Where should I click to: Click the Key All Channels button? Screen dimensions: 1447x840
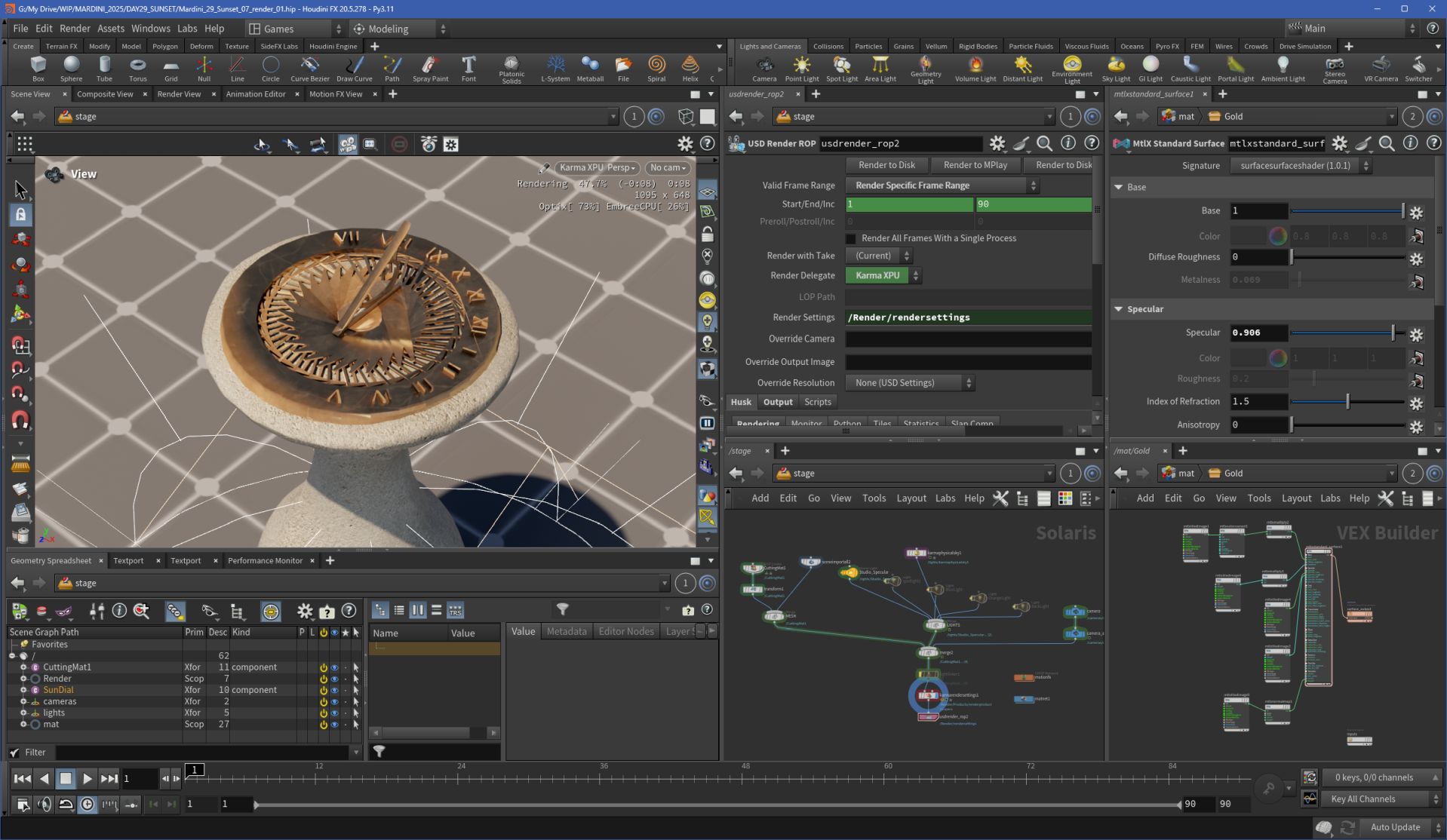(1363, 799)
